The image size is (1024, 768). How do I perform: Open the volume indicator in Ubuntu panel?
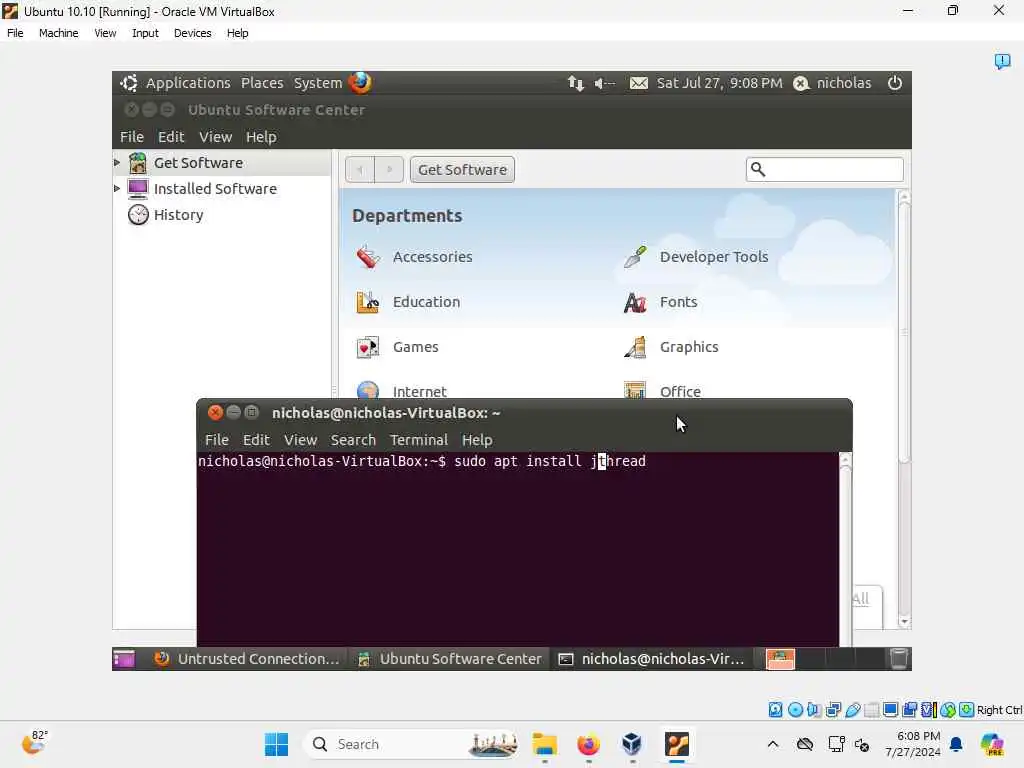(605, 83)
